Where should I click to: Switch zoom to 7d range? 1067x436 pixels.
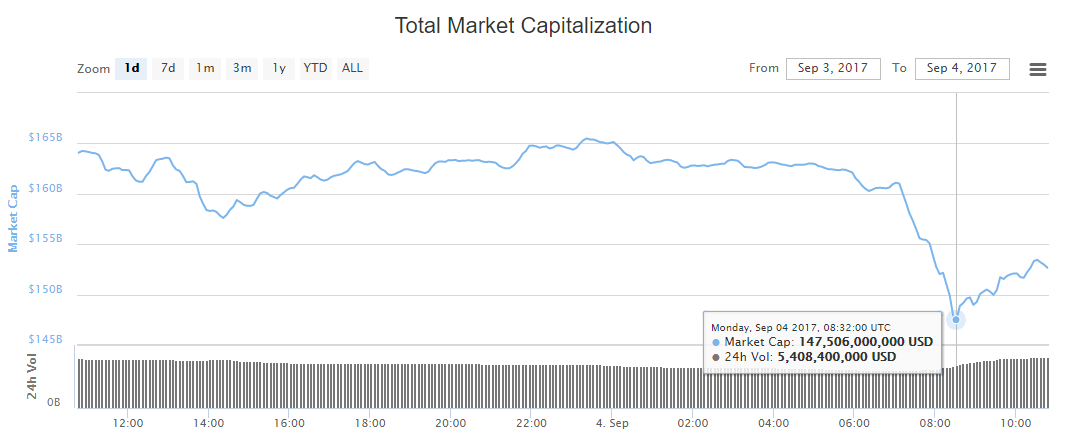pyautogui.click(x=168, y=69)
